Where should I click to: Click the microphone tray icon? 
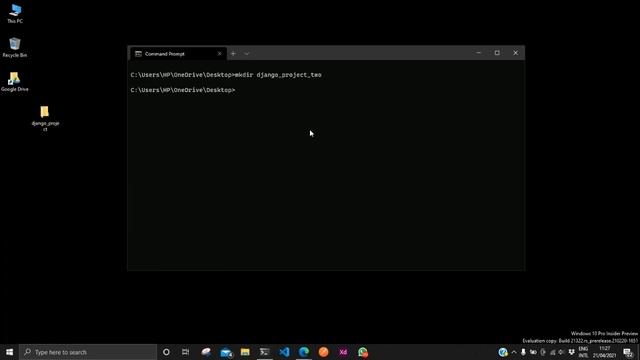523,352
